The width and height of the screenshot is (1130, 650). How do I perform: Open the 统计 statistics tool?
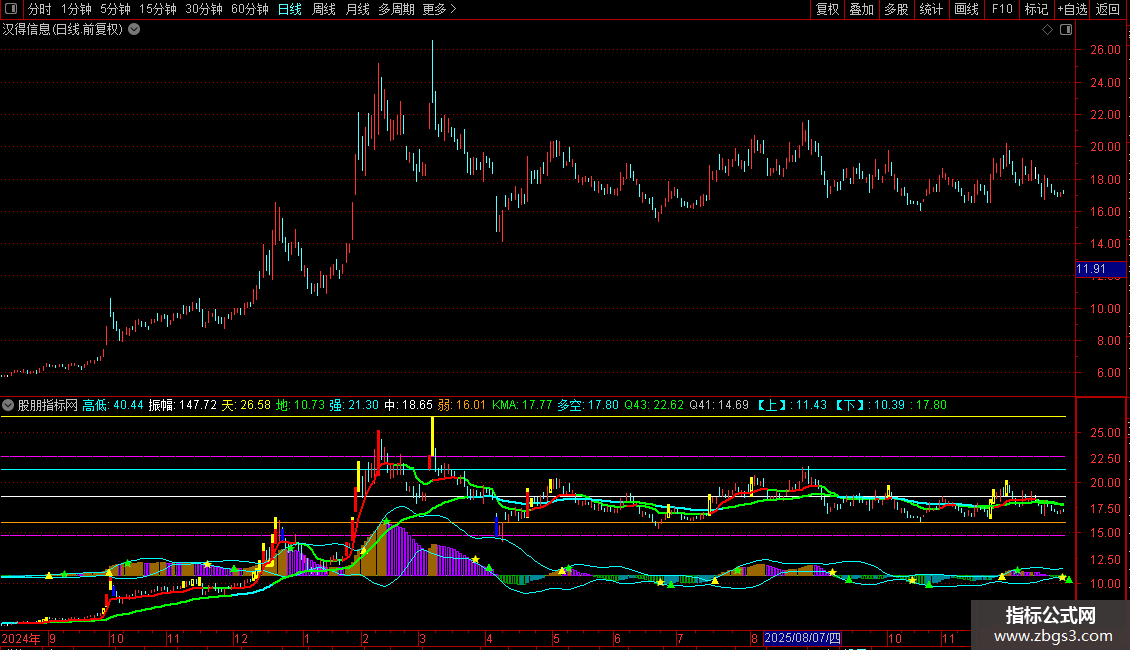click(x=931, y=9)
